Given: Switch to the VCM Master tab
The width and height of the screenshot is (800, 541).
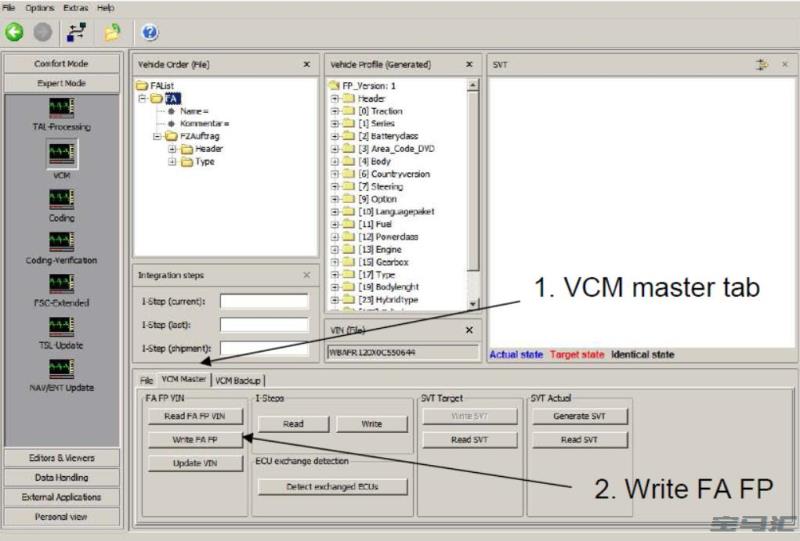Looking at the screenshot, I should pos(183,379).
